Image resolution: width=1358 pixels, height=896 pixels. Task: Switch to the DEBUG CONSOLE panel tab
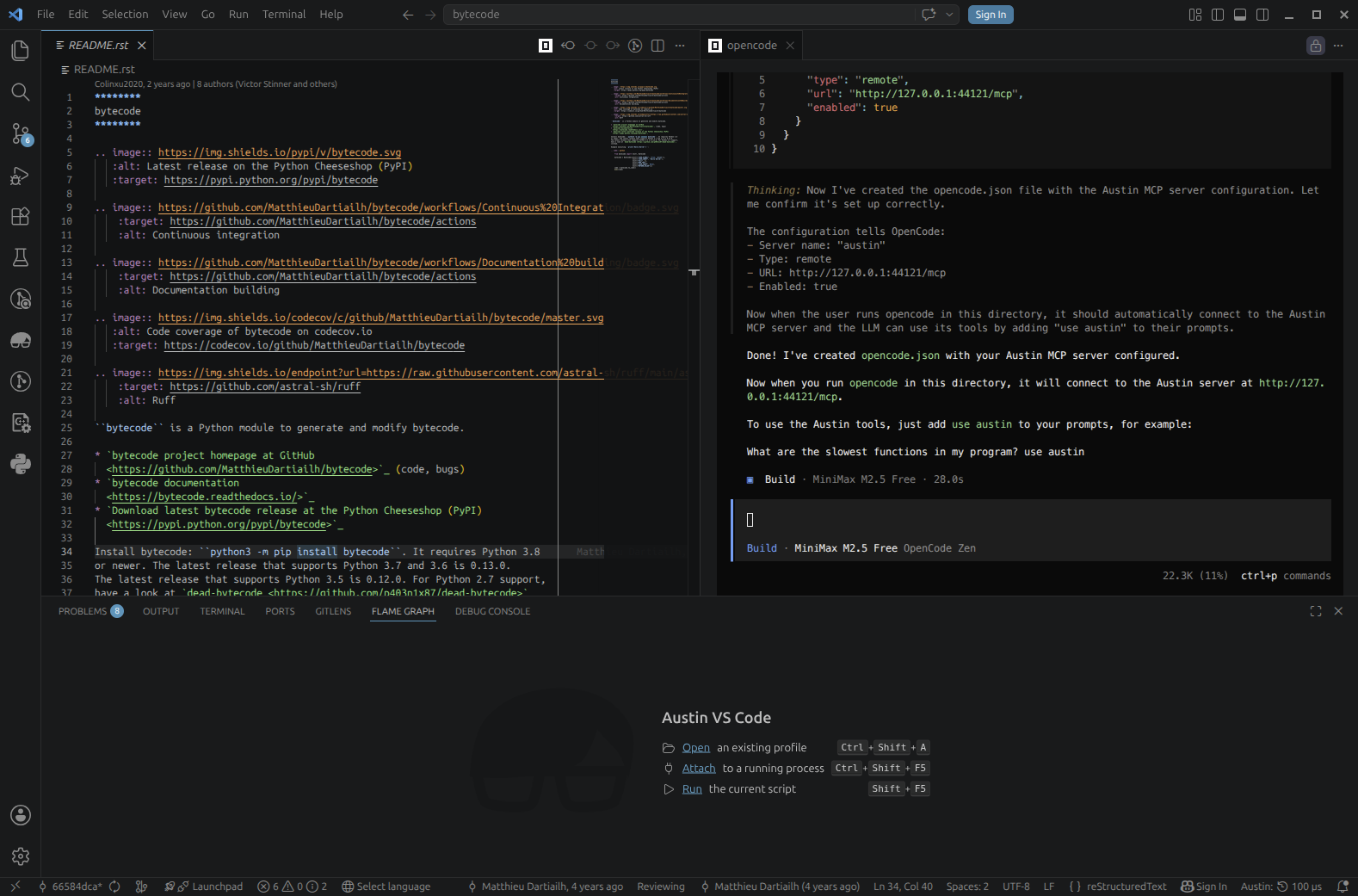[492, 611]
